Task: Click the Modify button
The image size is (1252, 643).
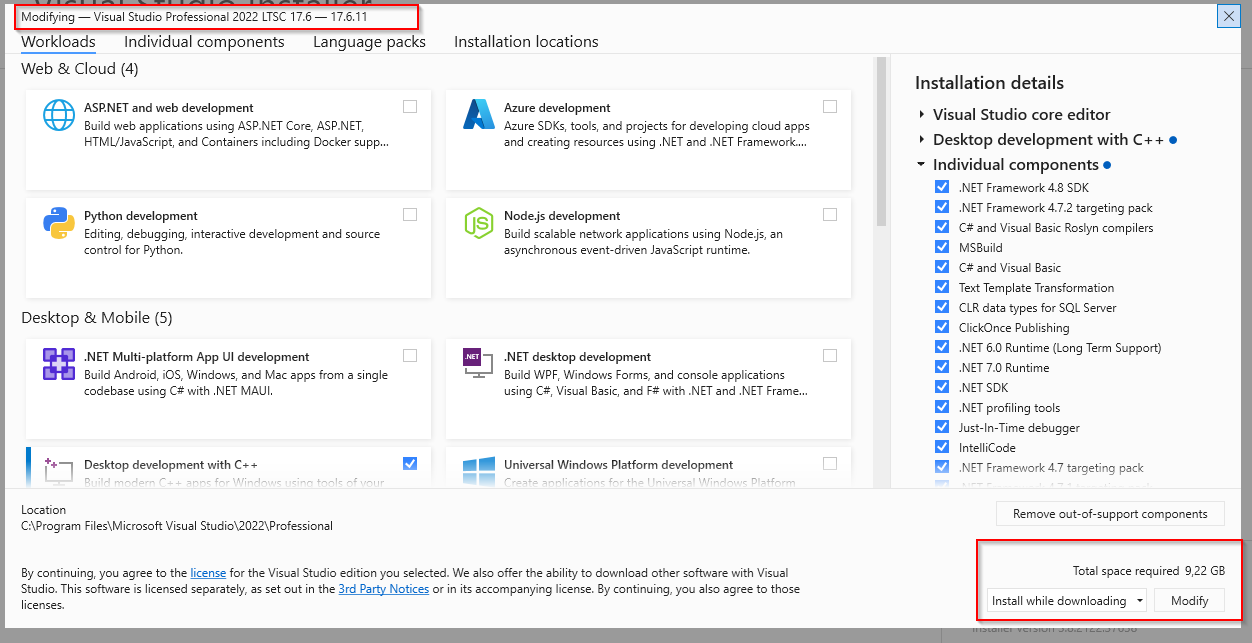Action: pyautogui.click(x=1190, y=601)
